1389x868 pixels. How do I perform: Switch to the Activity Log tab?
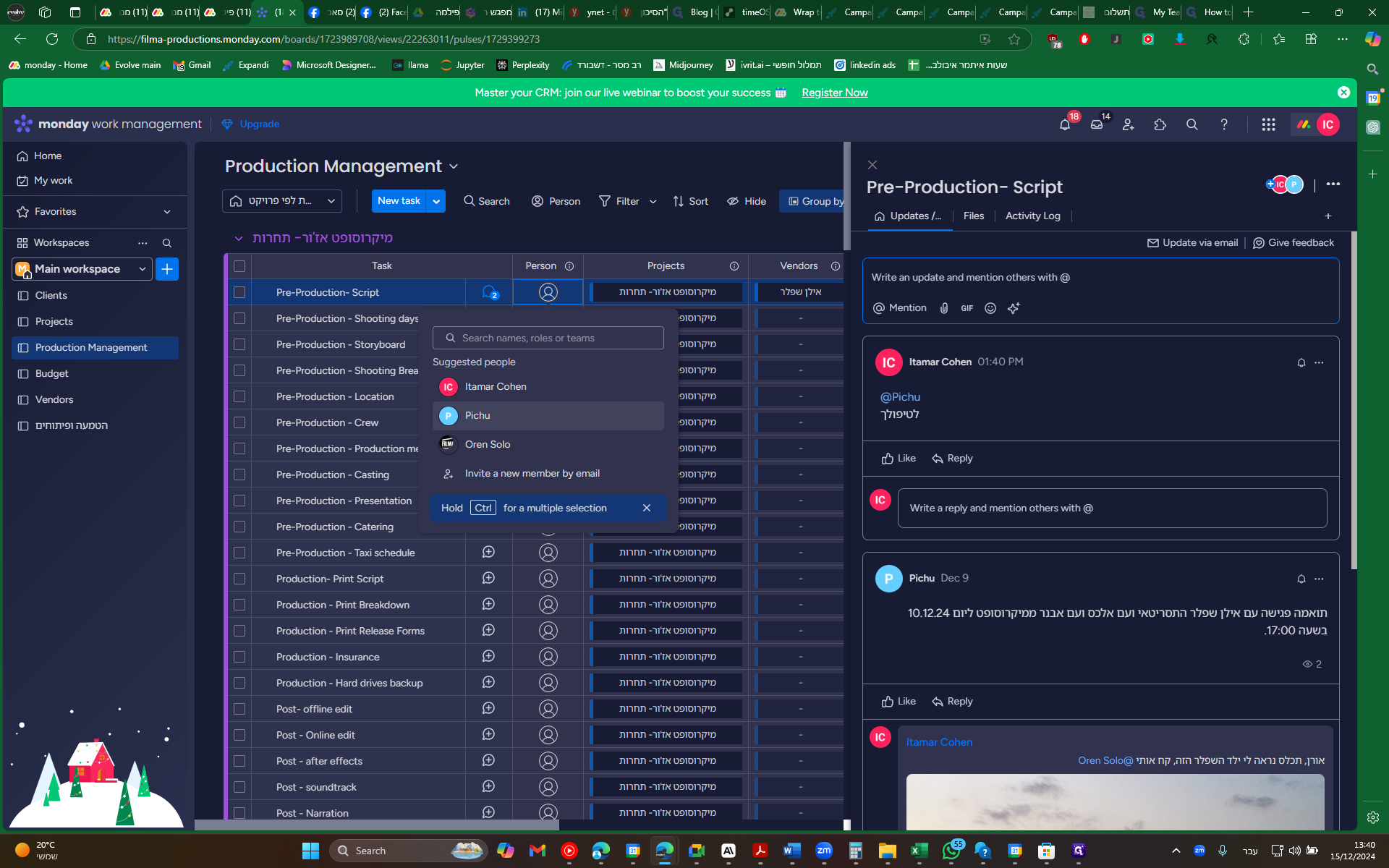coord(1032,216)
